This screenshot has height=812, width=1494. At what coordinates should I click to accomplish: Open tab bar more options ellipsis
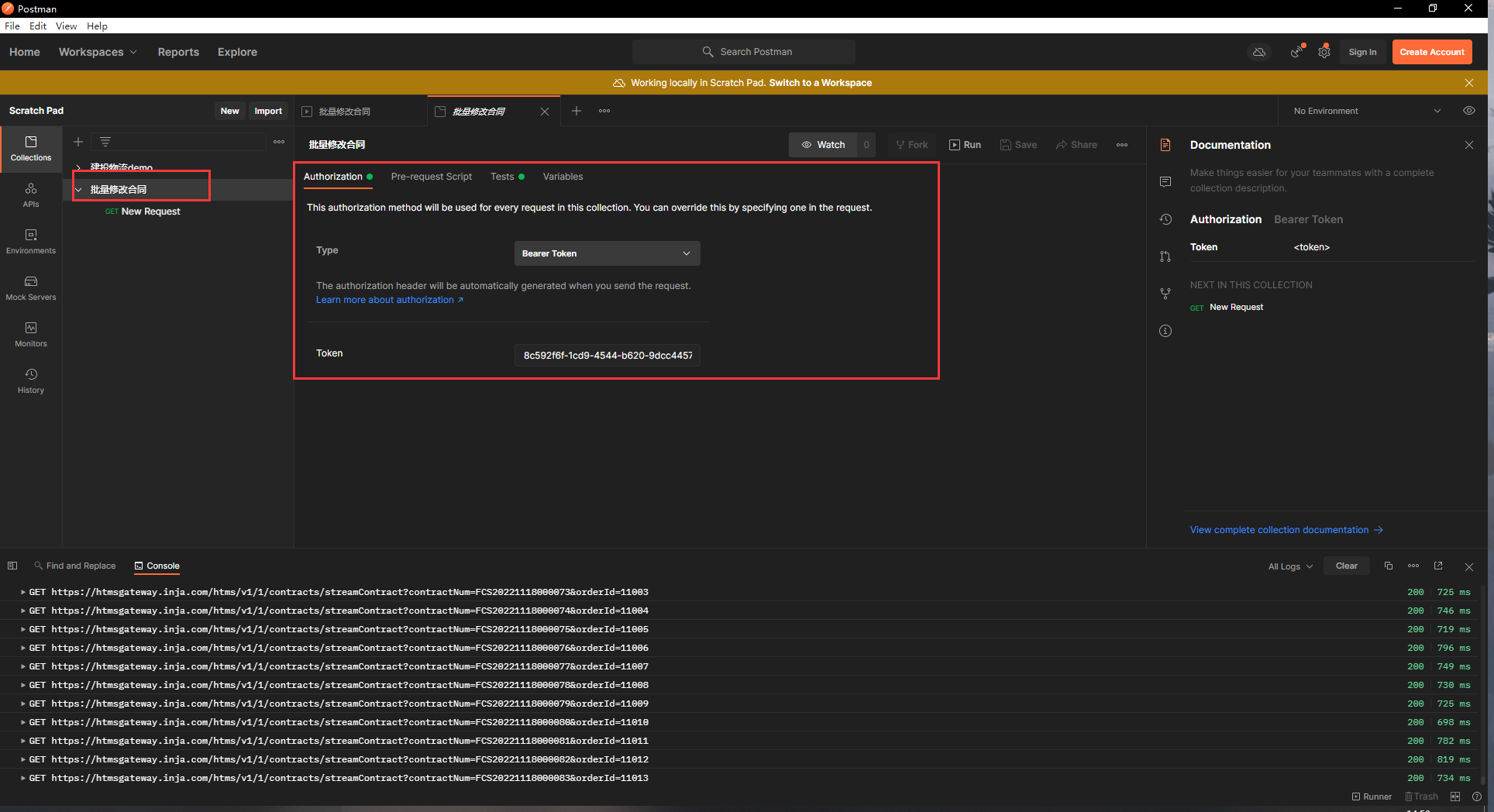click(604, 111)
